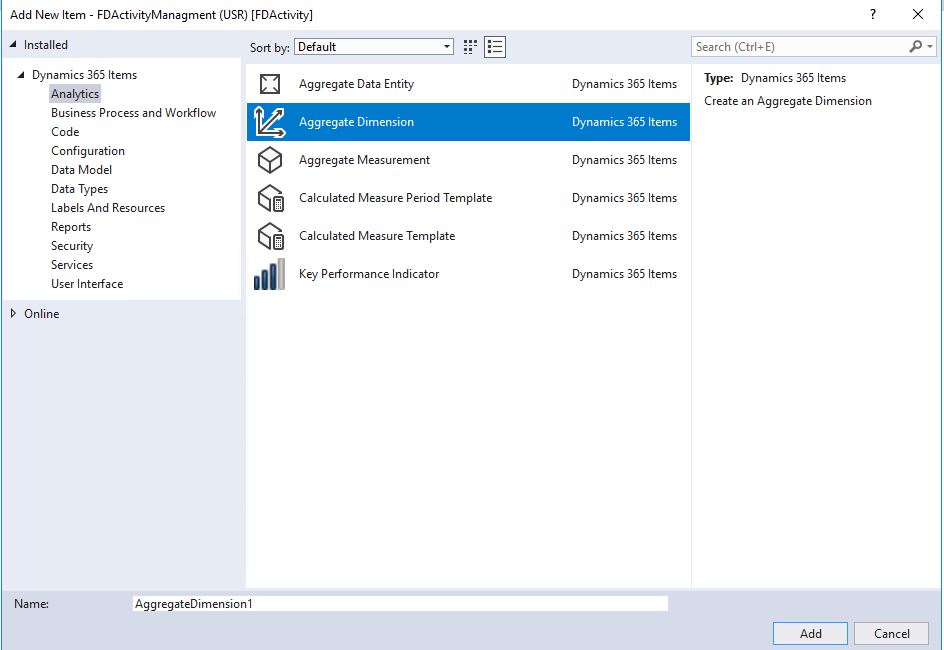Click the highlighted Aggregate Dimension name
The width and height of the screenshot is (944, 650).
(356, 122)
